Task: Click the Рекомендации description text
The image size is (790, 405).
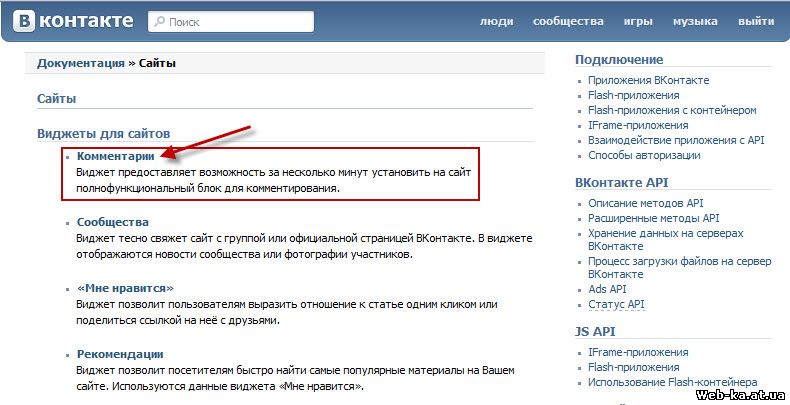Action: click(295, 378)
